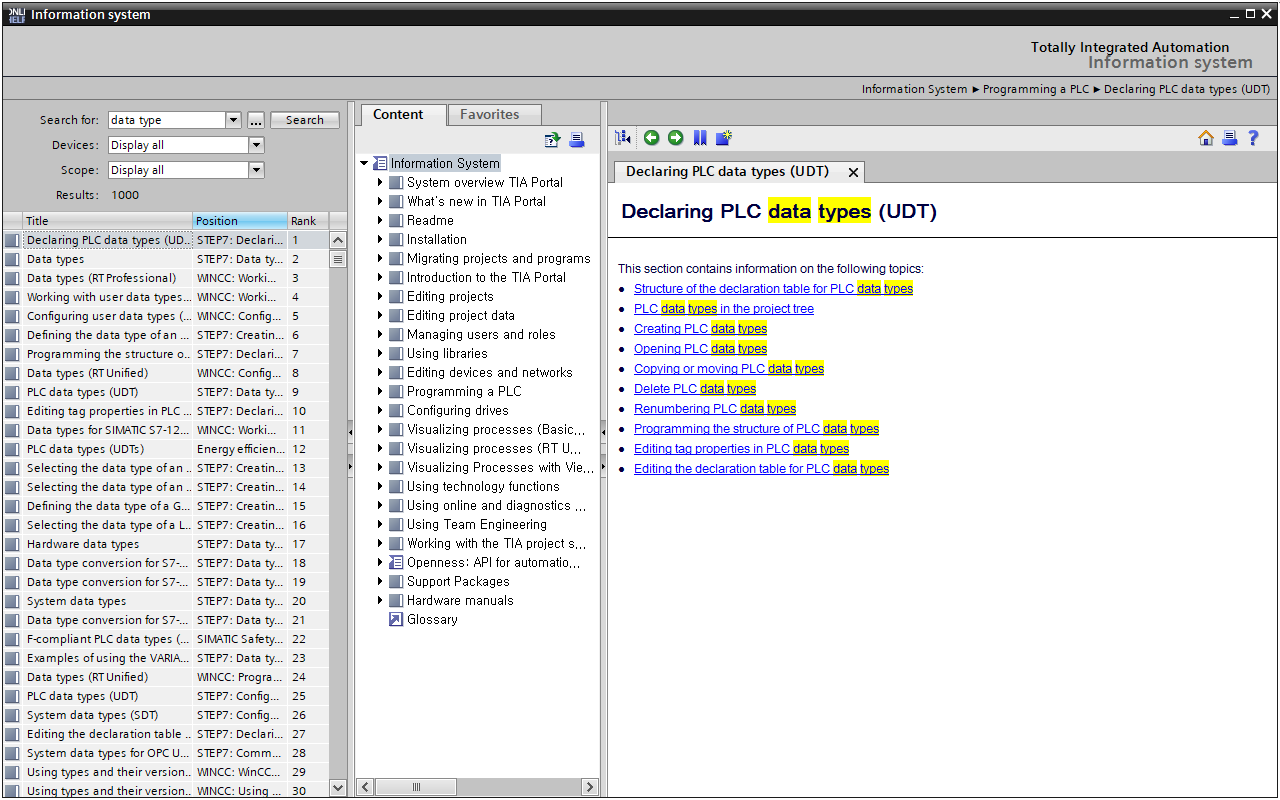Click the blue question mark help icon
Image resolution: width=1280 pixels, height=800 pixels.
pyautogui.click(x=1253, y=138)
